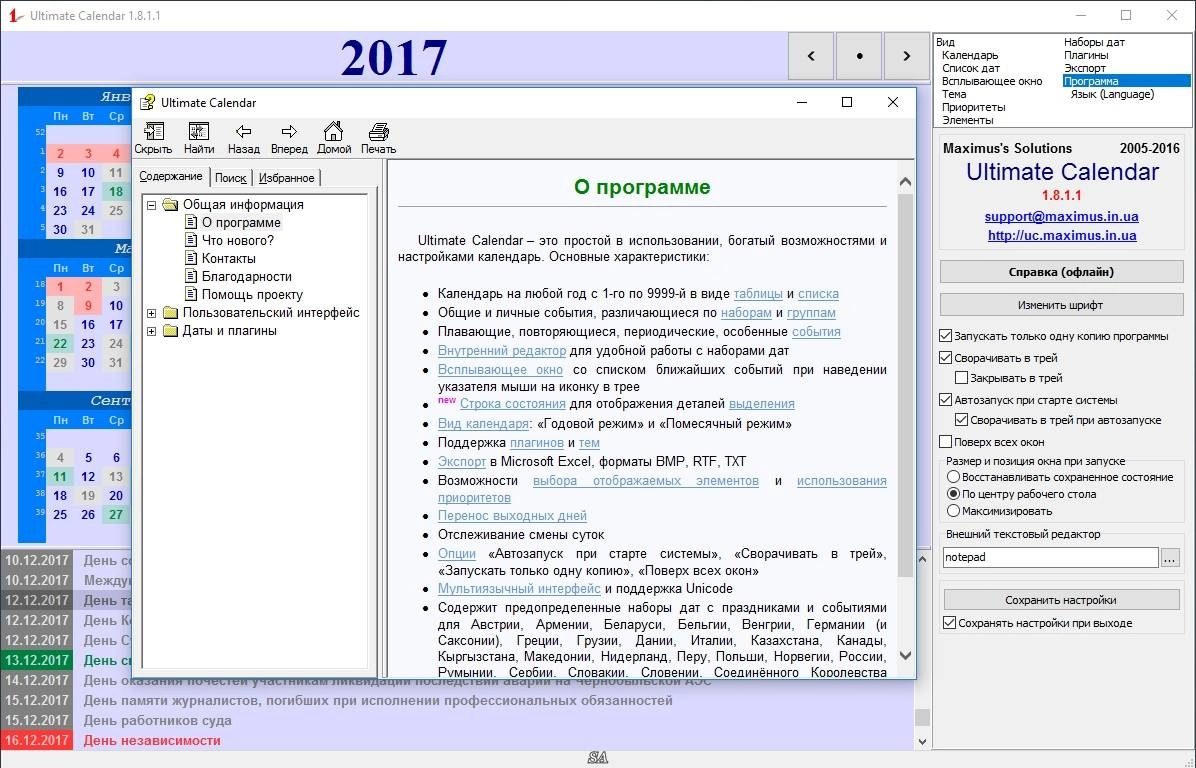Enable Закрывать в трей checkbox
Image resolution: width=1196 pixels, height=768 pixels.
962,378
